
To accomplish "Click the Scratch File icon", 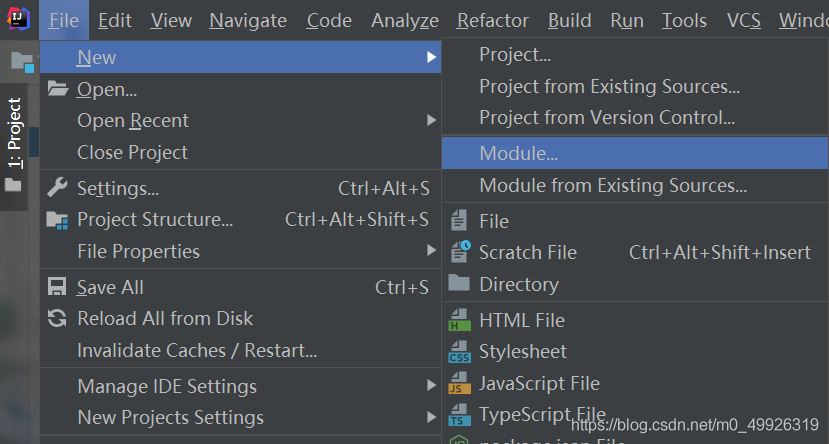I will (460, 252).
